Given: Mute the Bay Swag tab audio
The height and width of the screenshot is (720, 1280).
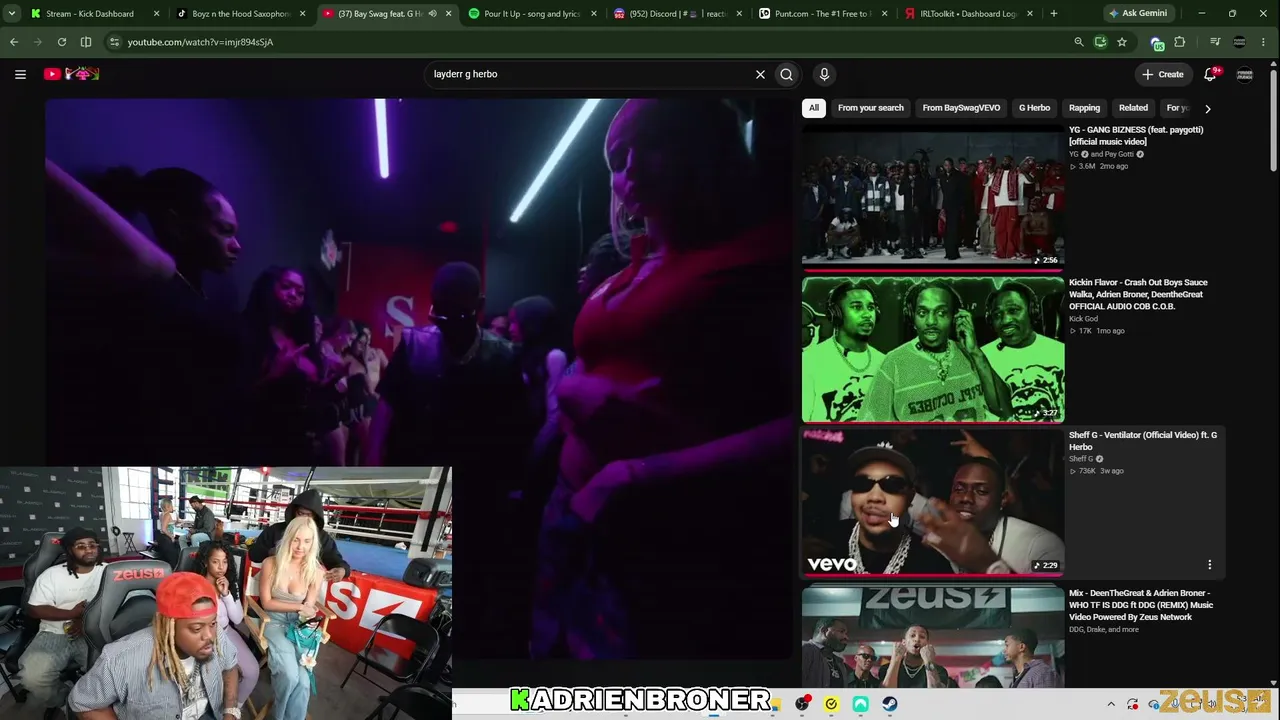Looking at the screenshot, I should click(x=432, y=14).
